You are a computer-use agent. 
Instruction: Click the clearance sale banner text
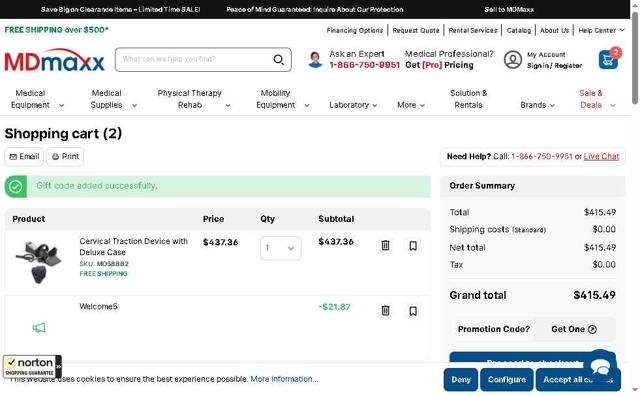click(120, 9)
